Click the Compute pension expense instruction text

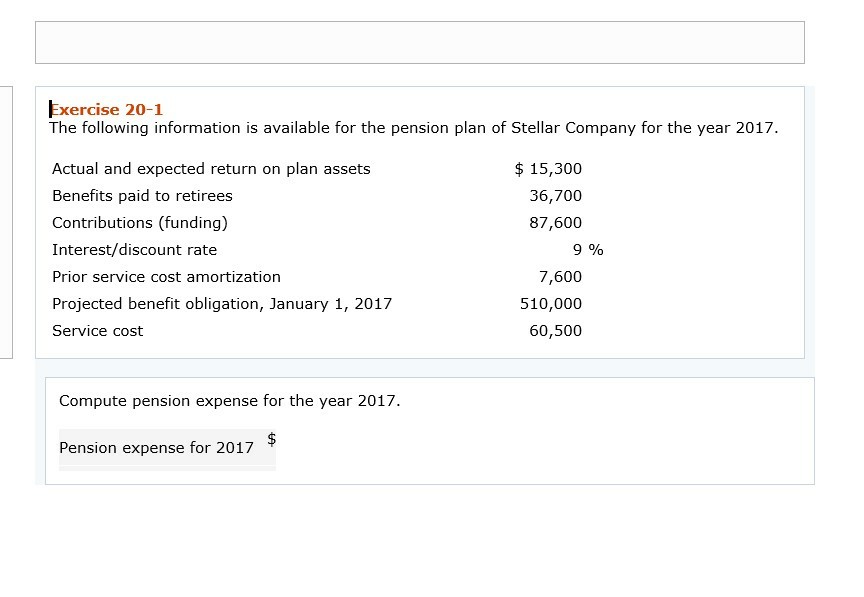229,401
